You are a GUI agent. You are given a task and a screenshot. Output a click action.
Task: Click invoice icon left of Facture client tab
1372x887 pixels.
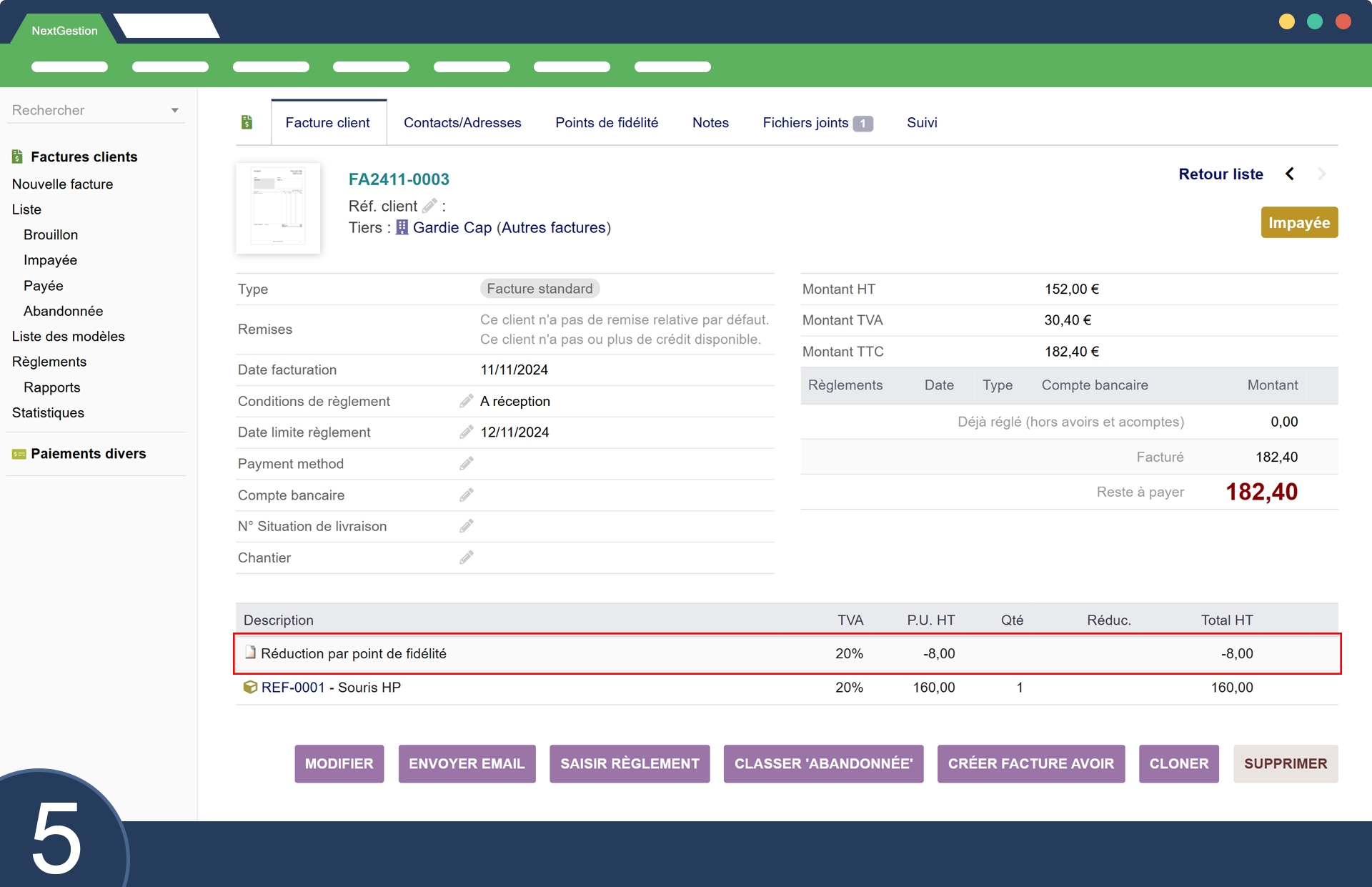(247, 122)
